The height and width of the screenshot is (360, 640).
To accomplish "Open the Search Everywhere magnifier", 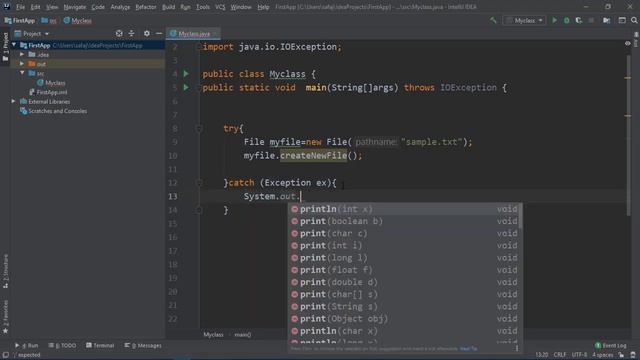I will click(634, 20).
